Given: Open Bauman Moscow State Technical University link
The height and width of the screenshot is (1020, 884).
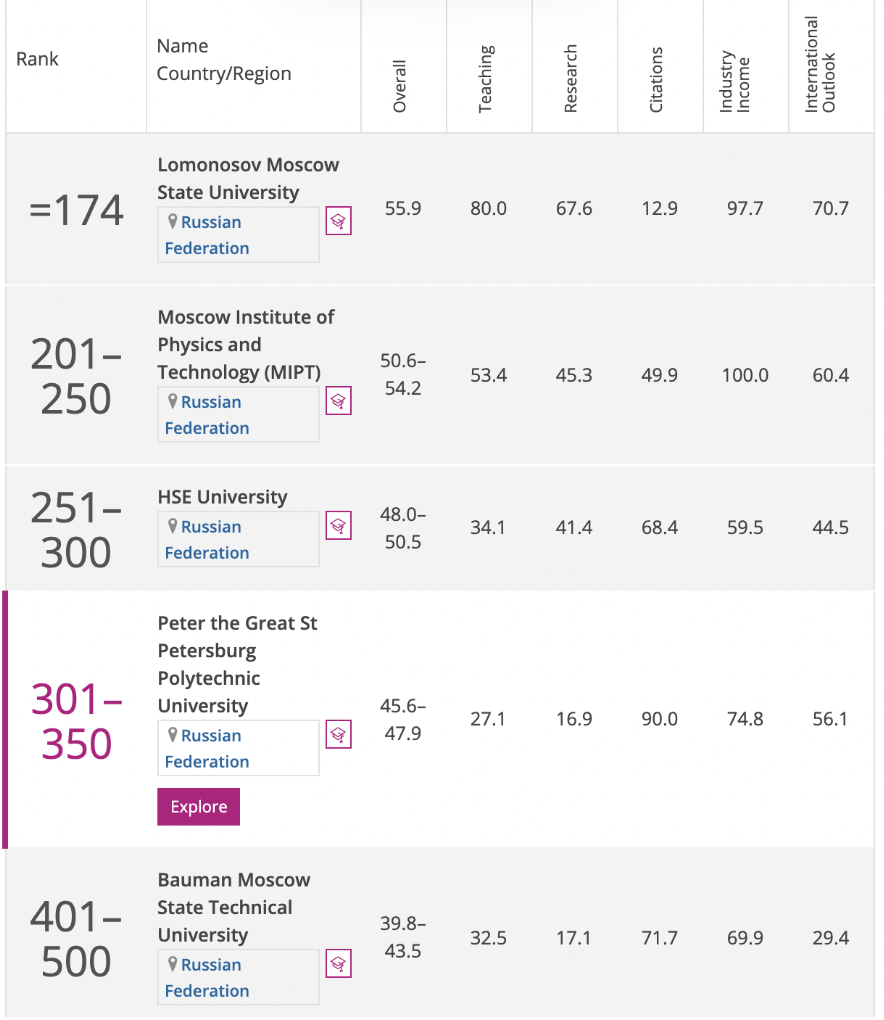Looking at the screenshot, I should coord(234,907).
